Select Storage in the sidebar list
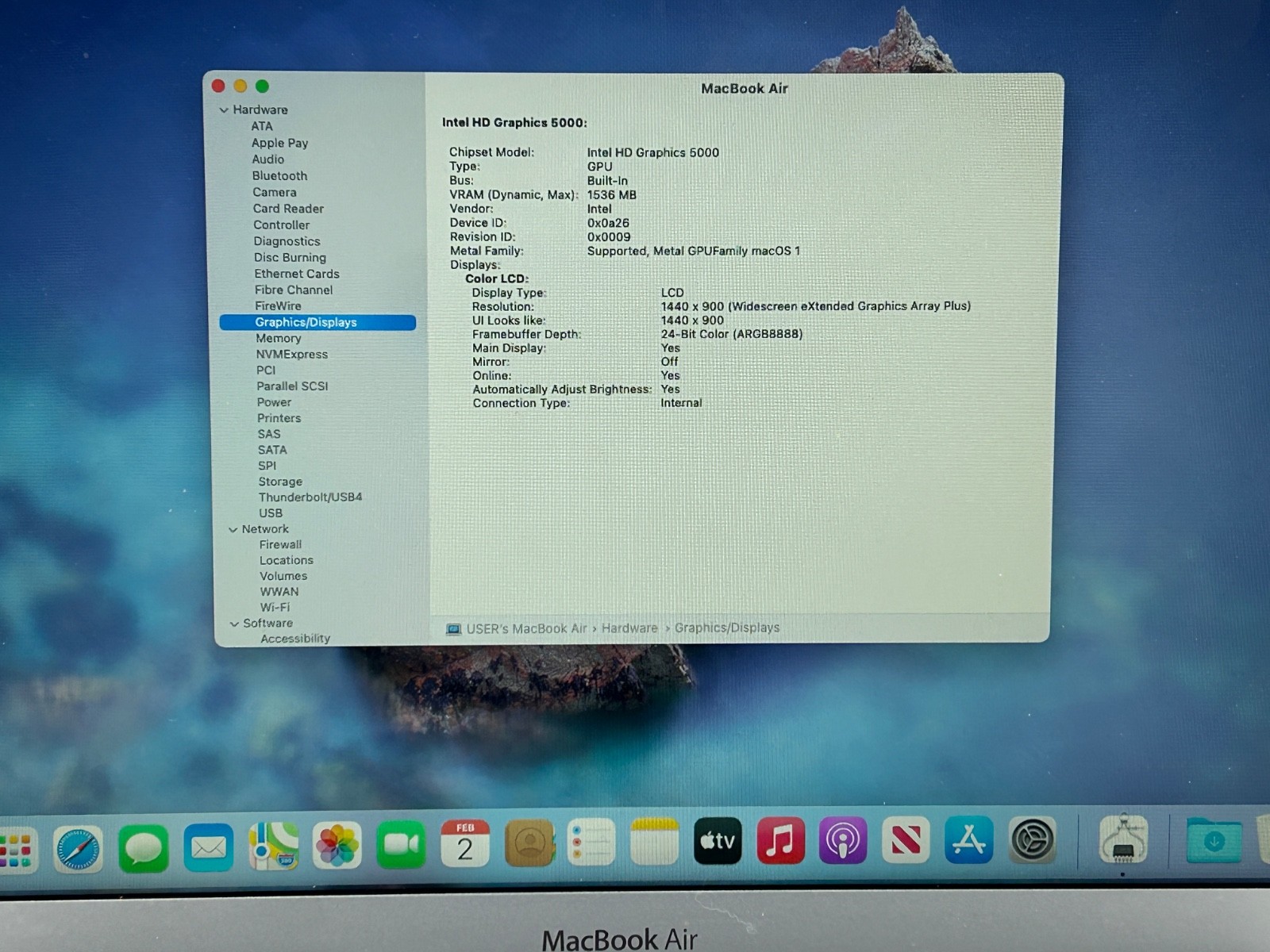The height and width of the screenshot is (952, 1270). point(280,482)
